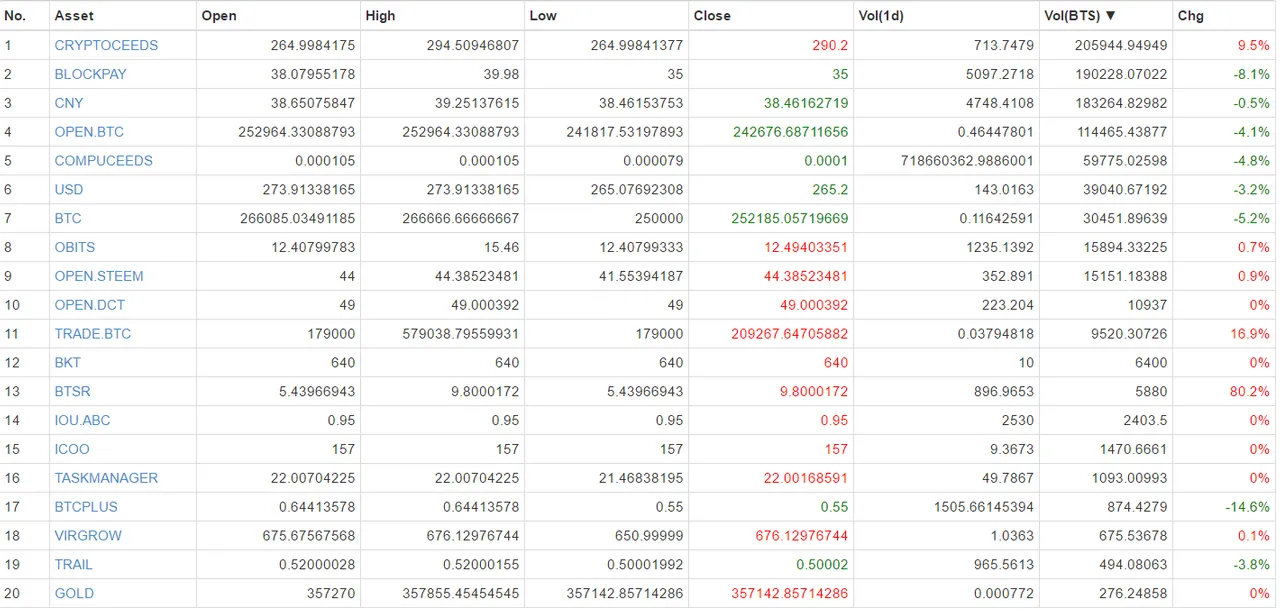The height and width of the screenshot is (613, 1280).
Task: Select the Vol(1d) value 1505.66145394
Action: (984, 507)
